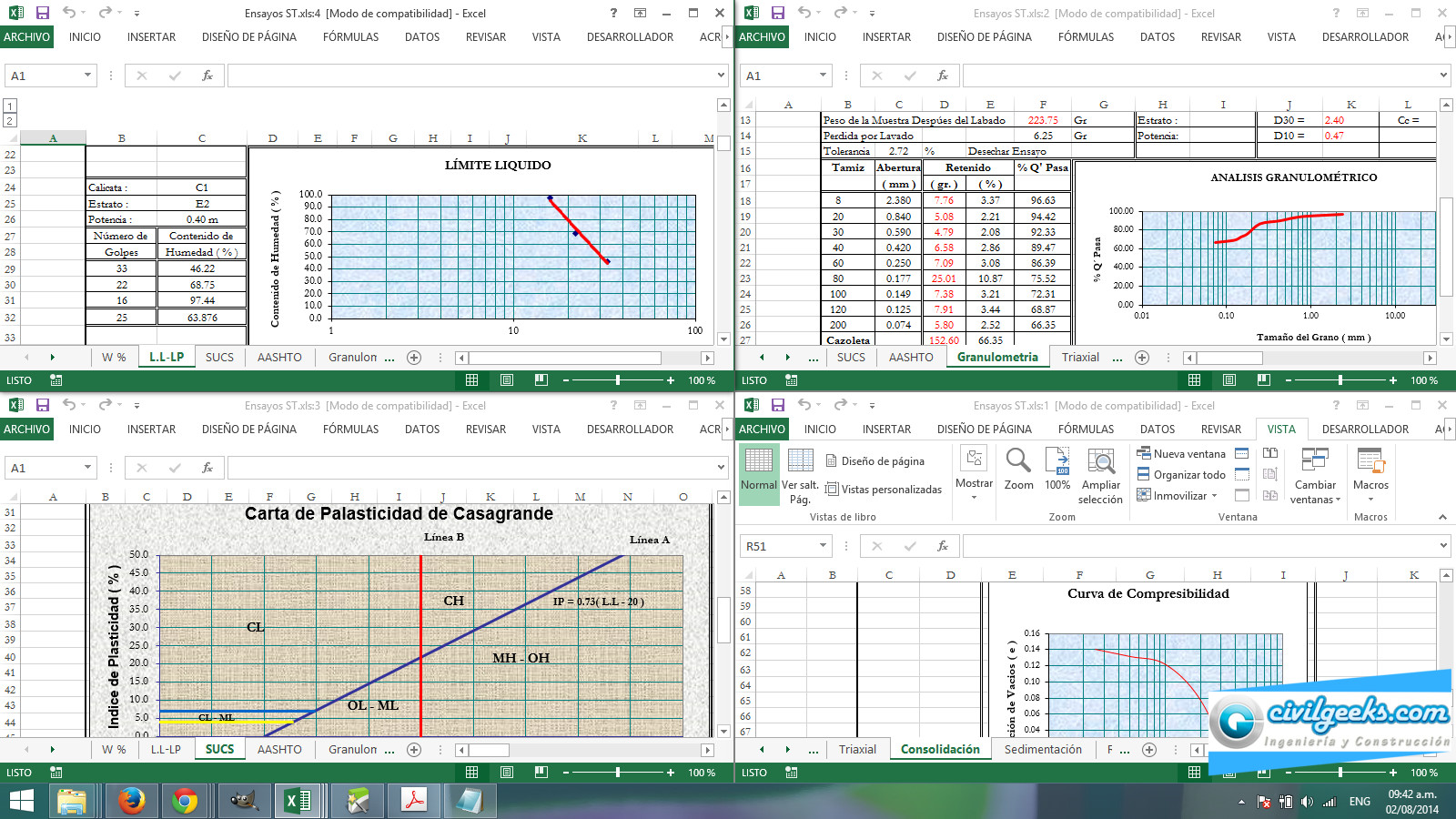Add new sheet in the SUCS window
The image size is (1456, 819).
click(x=414, y=750)
